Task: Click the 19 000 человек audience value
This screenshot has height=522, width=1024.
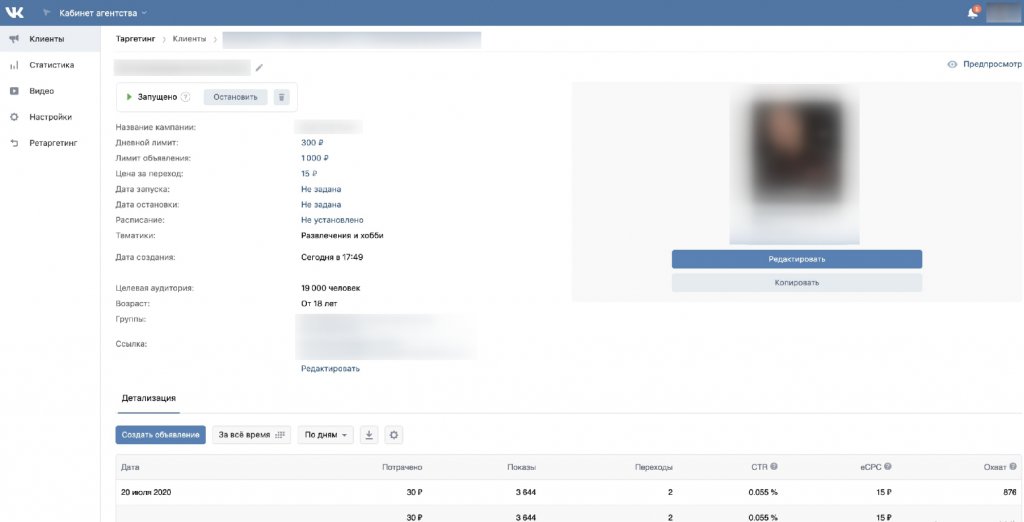Action: (x=330, y=288)
